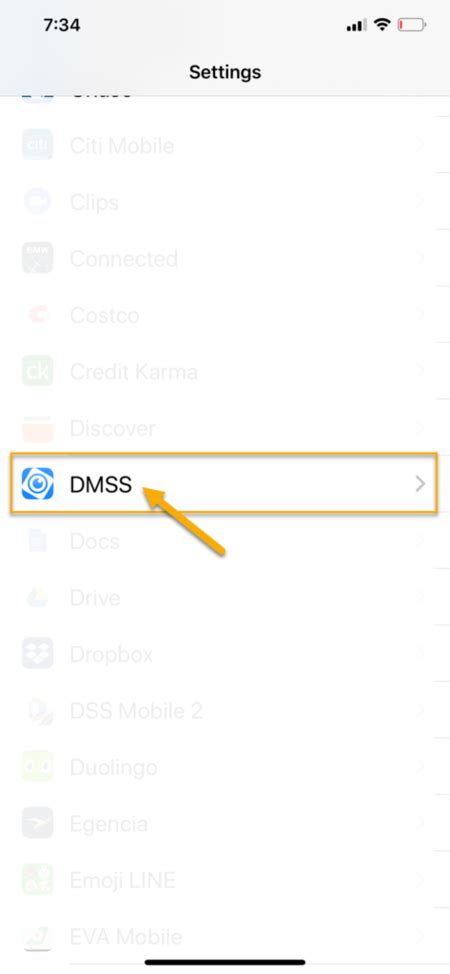Tap the Discover card icon
The height and width of the screenshot is (974, 450).
37,427
